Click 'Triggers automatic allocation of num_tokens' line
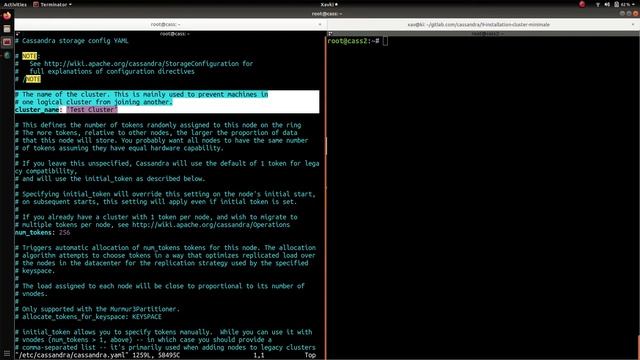This screenshot has width=640, height=360. click(165, 248)
